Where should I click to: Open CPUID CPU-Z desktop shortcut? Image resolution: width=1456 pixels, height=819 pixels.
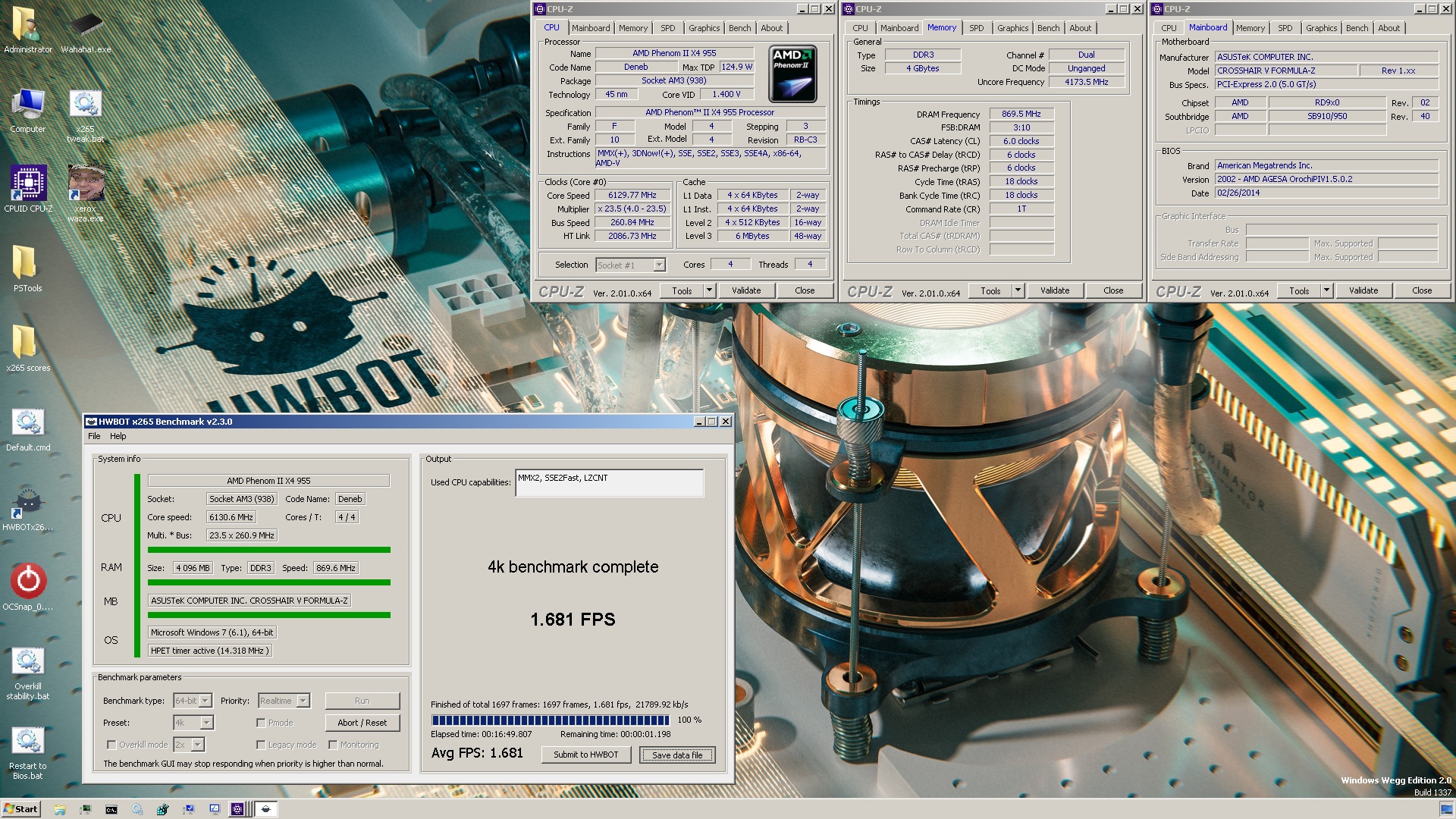point(28,190)
